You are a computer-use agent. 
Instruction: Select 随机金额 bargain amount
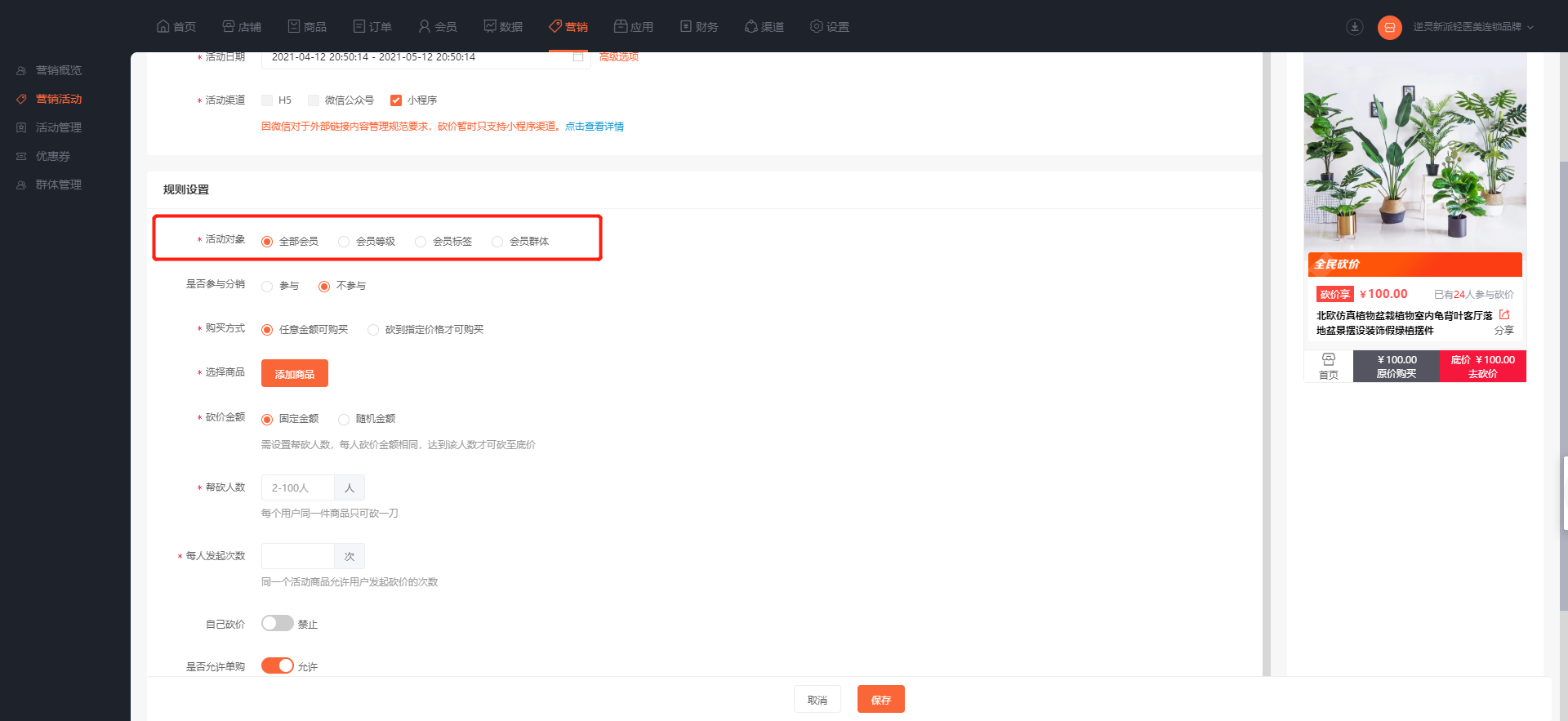click(344, 420)
